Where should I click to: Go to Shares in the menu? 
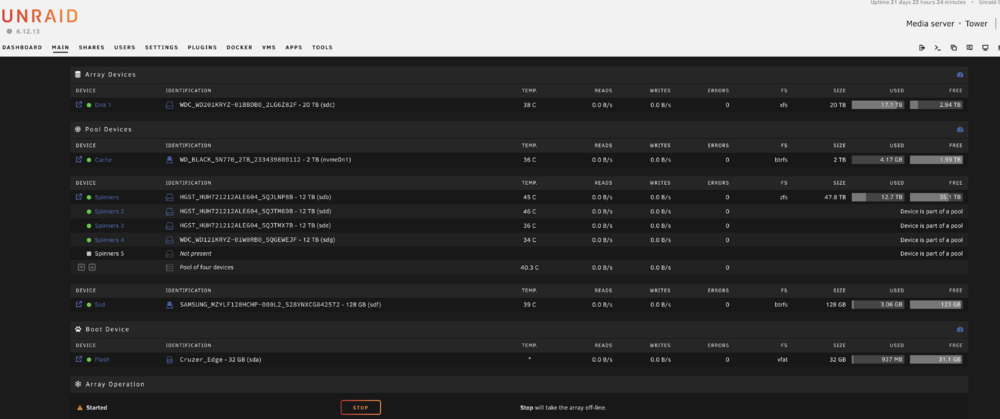(91, 47)
